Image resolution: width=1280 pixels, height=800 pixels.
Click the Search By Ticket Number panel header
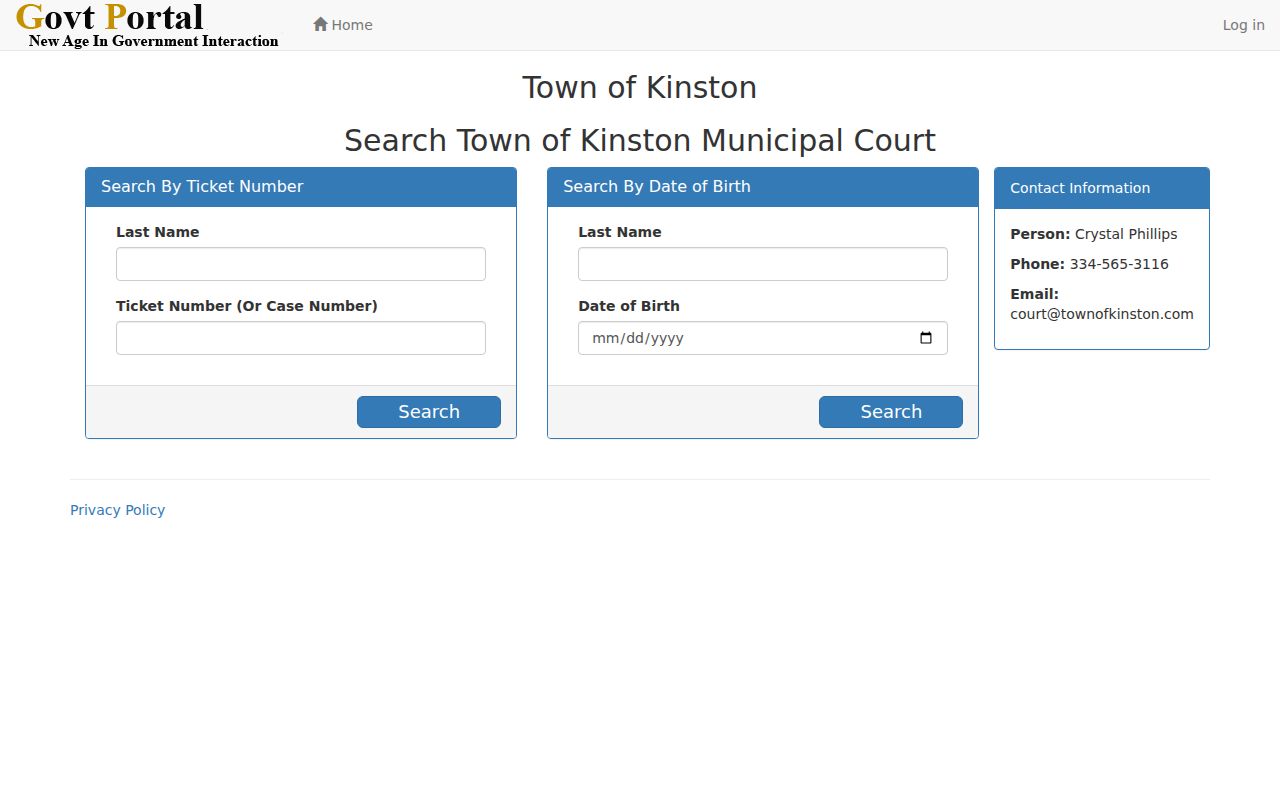(301, 187)
